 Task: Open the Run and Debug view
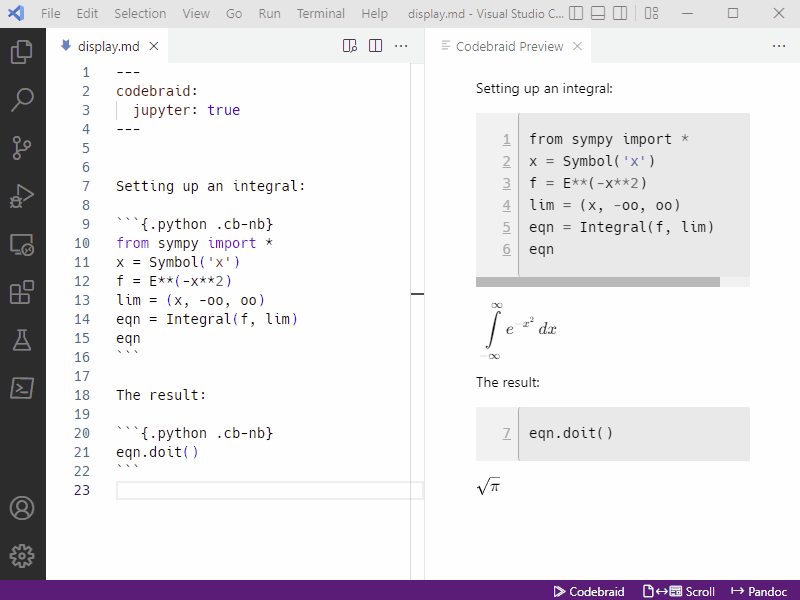point(21,196)
